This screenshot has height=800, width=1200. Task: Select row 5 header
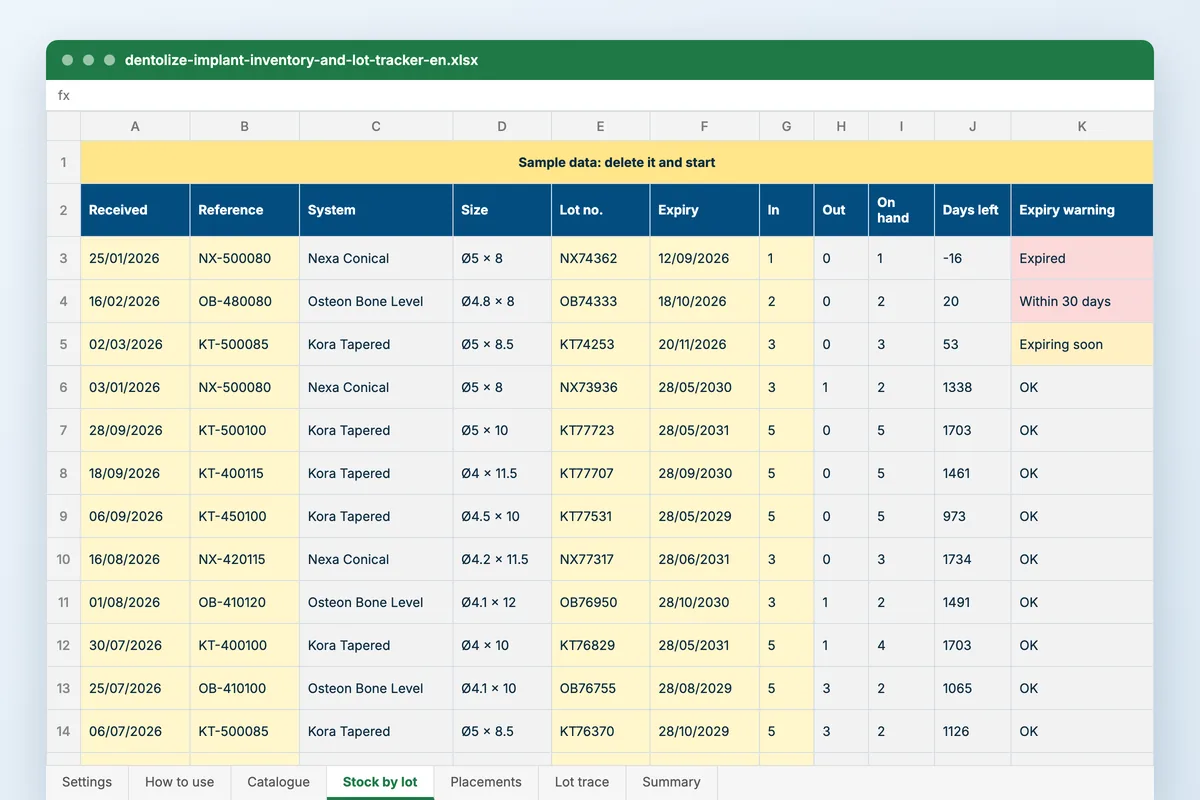point(63,344)
